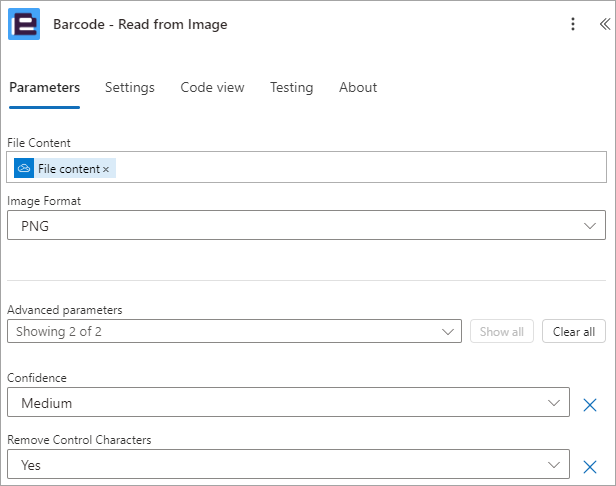
Task: Switch to the Settings tab
Action: 130,87
